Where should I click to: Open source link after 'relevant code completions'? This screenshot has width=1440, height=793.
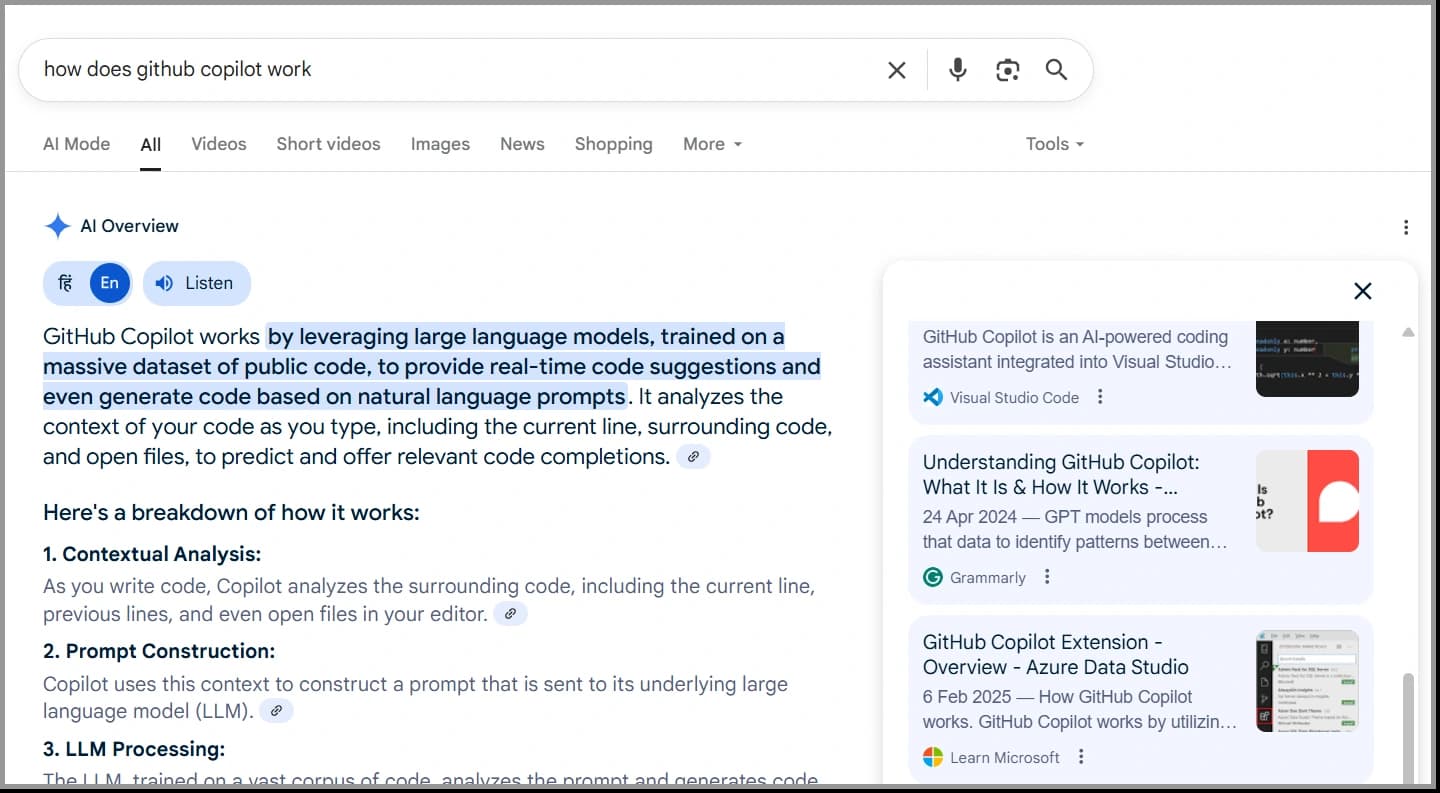click(x=693, y=457)
